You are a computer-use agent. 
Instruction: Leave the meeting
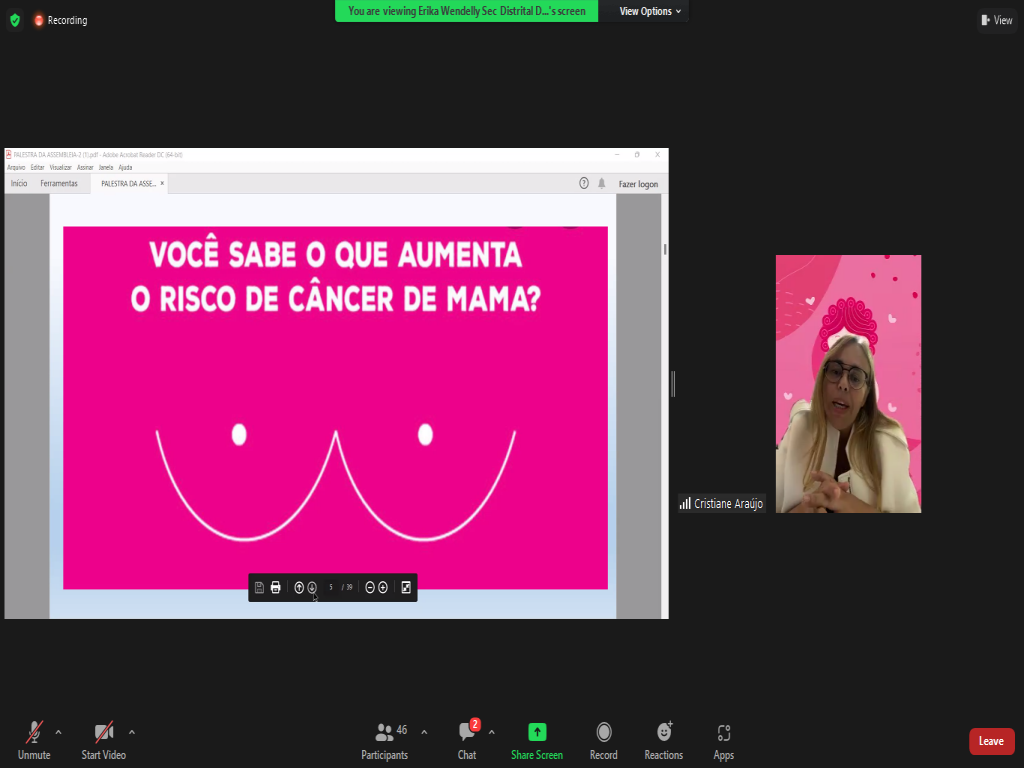[x=991, y=741]
